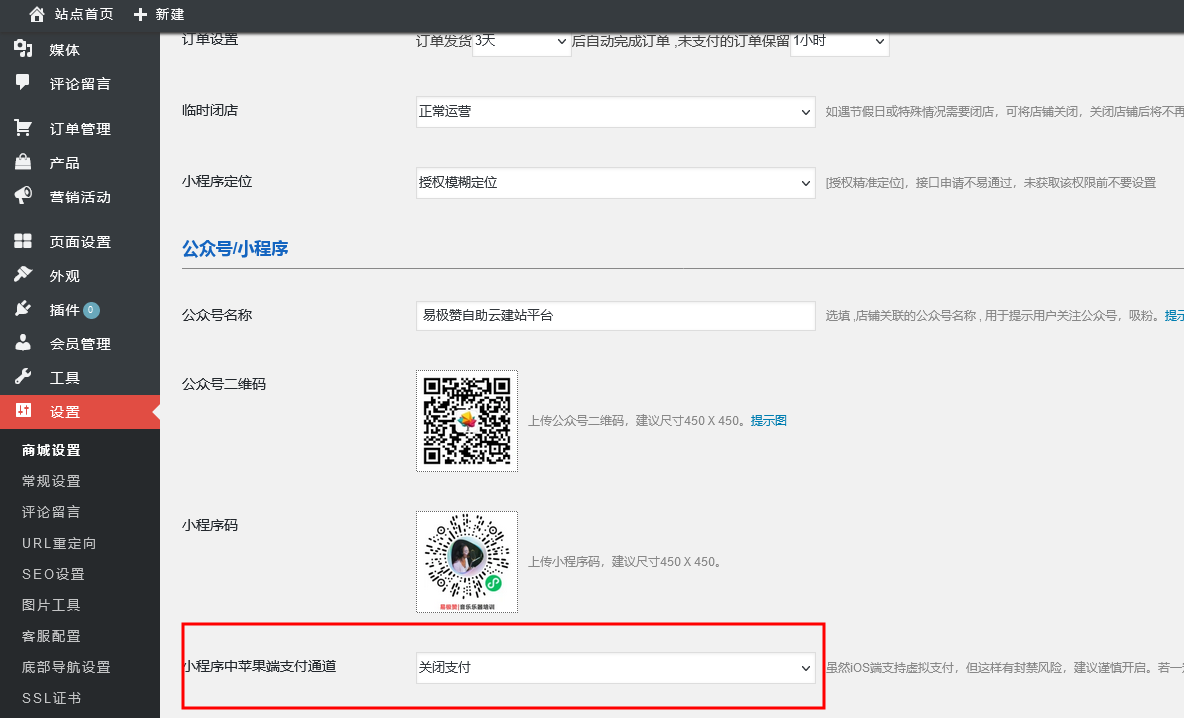1184x718 pixels.
Task: Open the 小程序定位 dropdown
Action: pyautogui.click(x=616, y=183)
